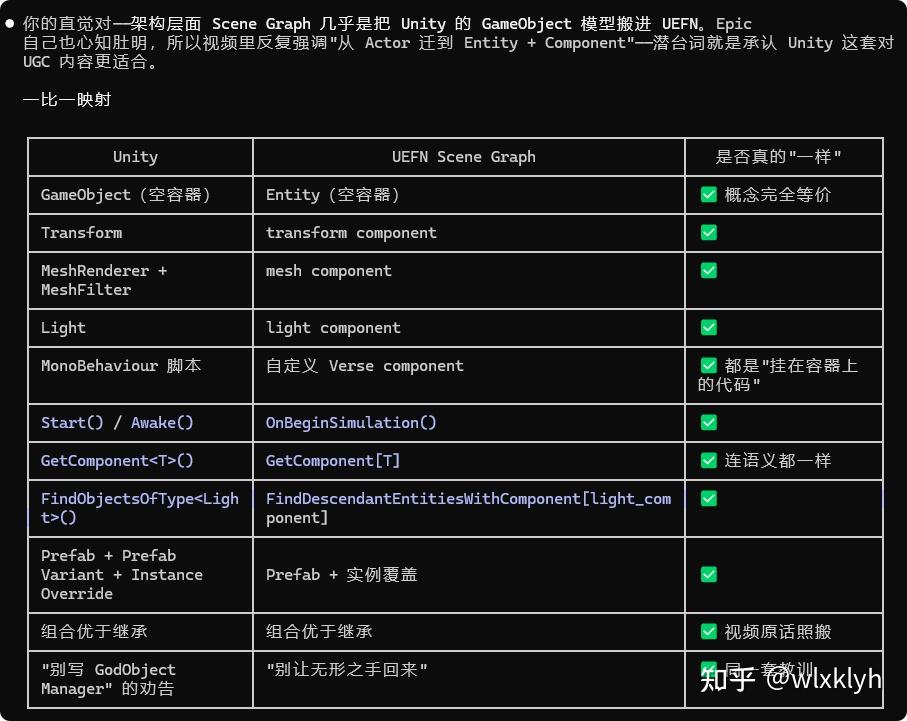Click the check mark in the transform component row
The width and height of the screenshot is (907, 721).
(x=709, y=233)
